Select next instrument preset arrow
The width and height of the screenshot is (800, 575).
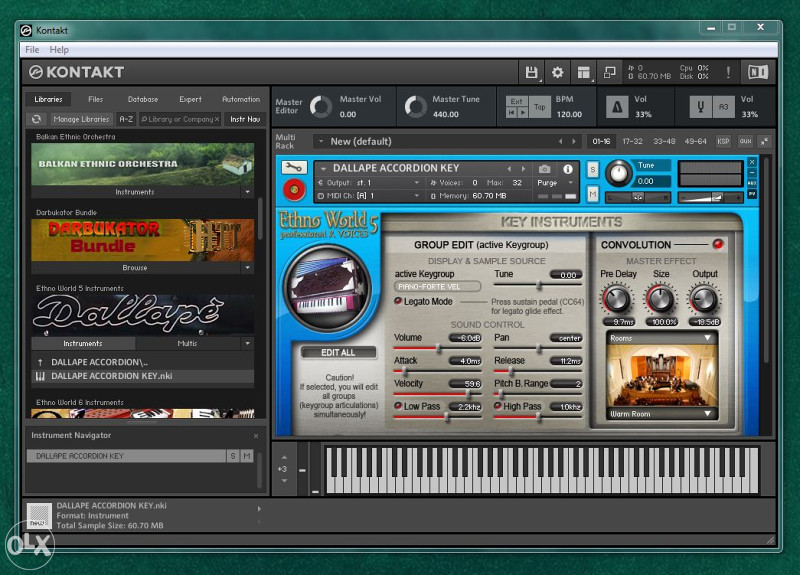tap(523, 168)
